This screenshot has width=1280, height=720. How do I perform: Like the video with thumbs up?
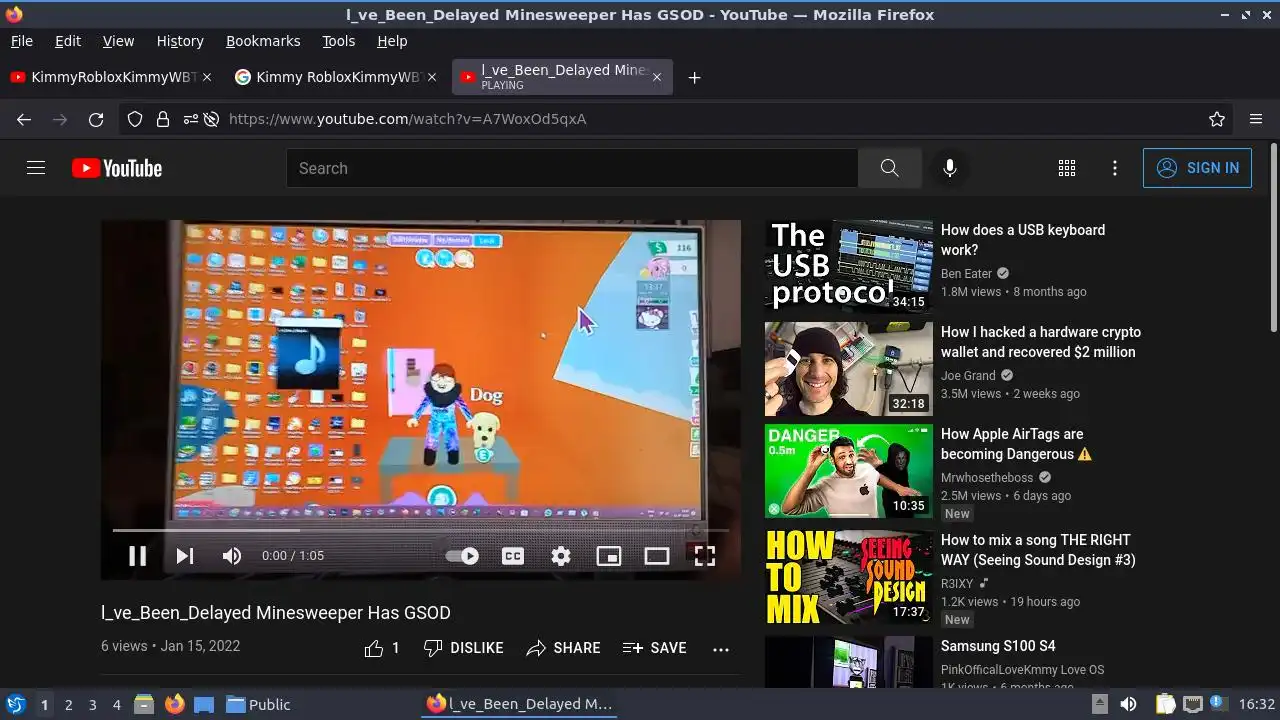click(x=382, y=648)
